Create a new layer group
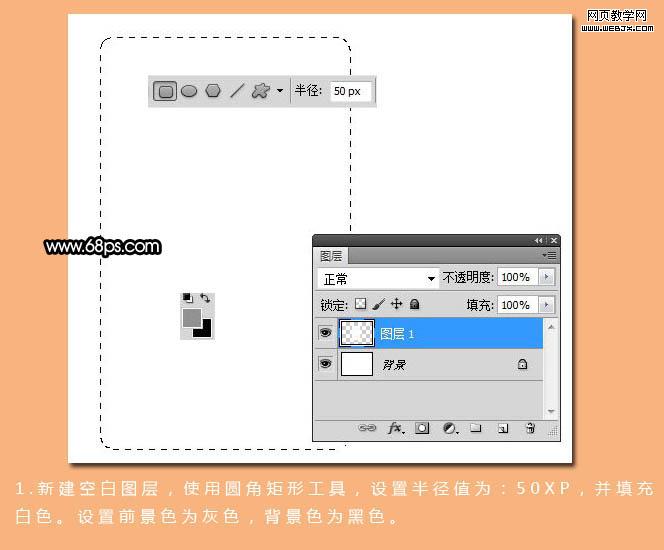Image resolution: width=664 pixels, height=550 pixels. (x=476, y=428)
